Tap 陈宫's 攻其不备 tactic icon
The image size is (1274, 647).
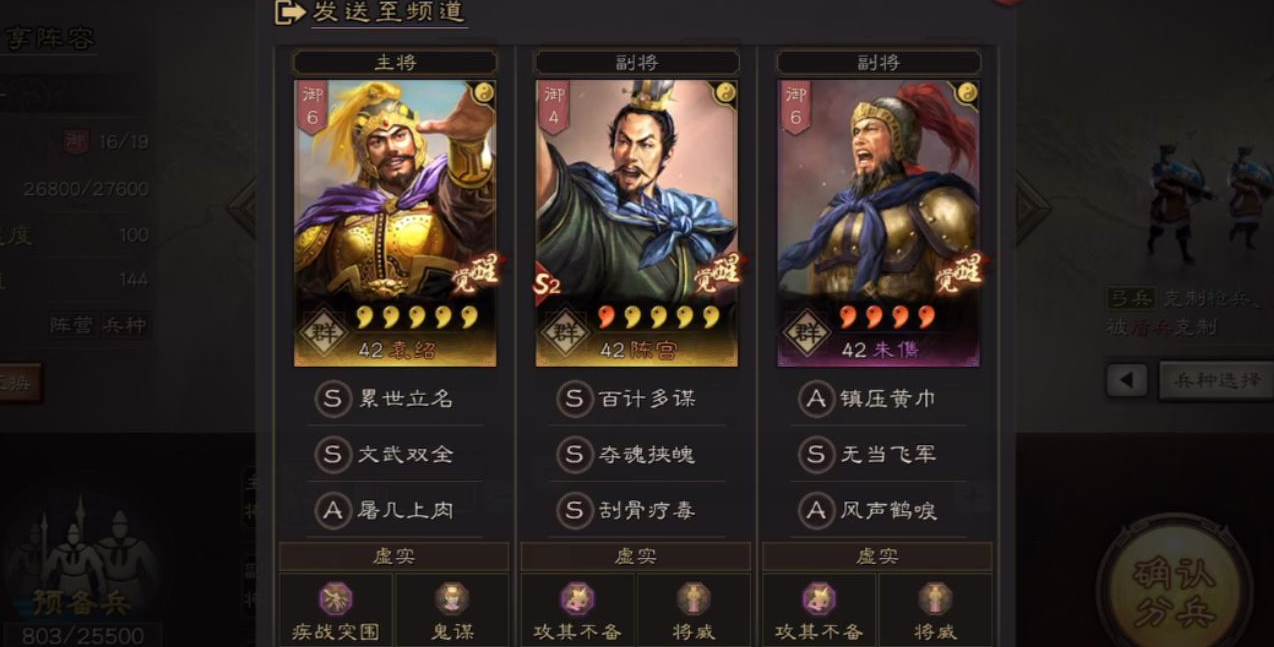coord(577,599)
